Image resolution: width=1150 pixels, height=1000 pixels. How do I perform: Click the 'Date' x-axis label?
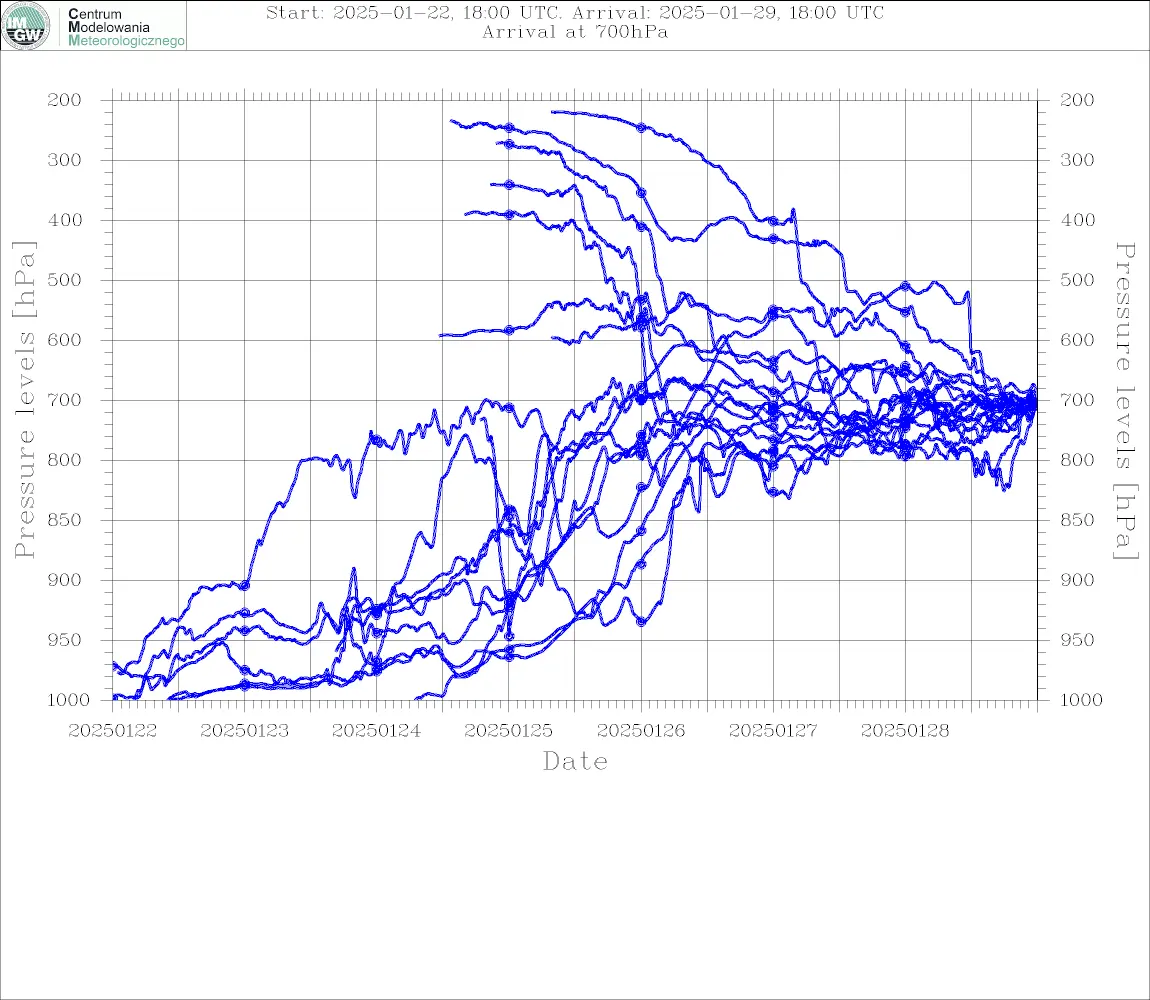click(x=575, y=761)
